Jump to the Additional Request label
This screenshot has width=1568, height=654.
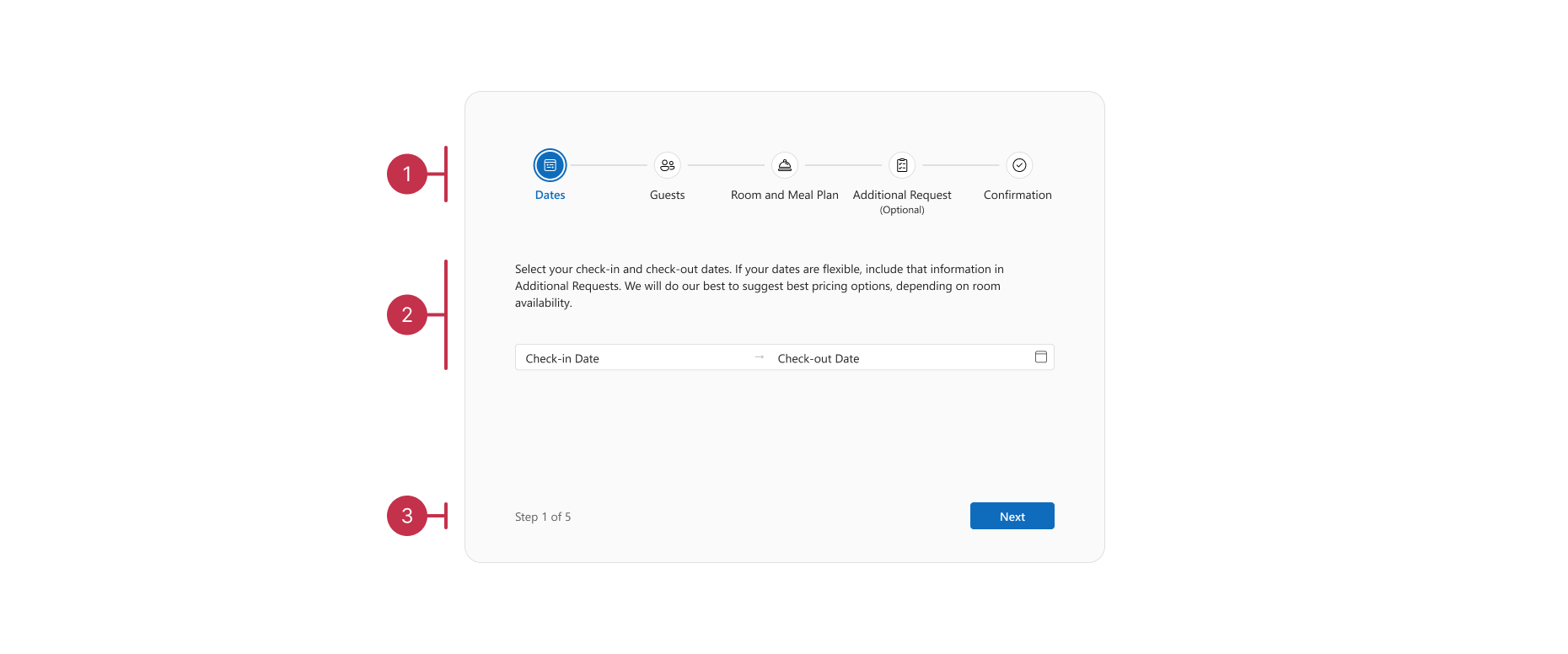(901, 195)
